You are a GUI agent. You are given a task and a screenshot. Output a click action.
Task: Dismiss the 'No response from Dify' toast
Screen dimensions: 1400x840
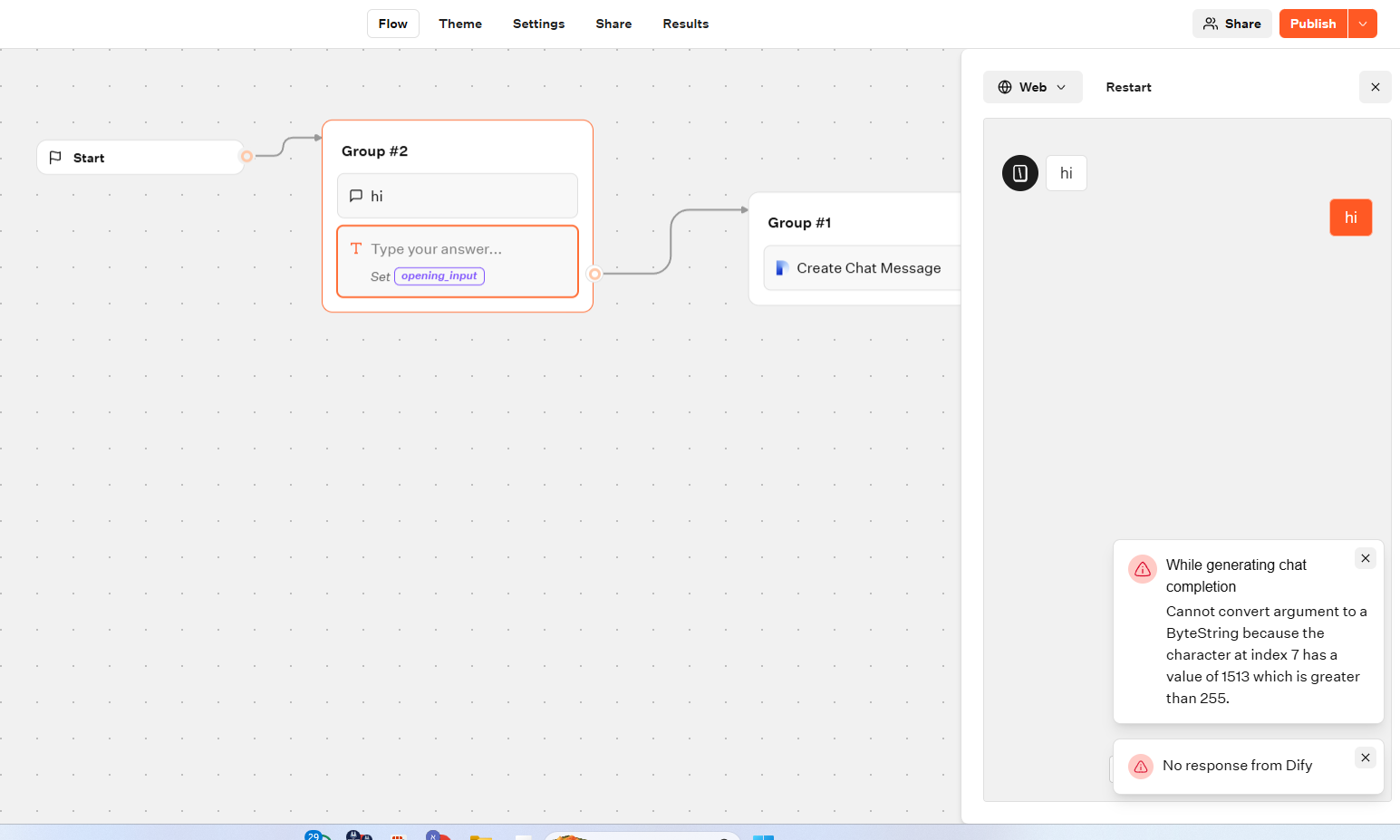click(1366, 758)
